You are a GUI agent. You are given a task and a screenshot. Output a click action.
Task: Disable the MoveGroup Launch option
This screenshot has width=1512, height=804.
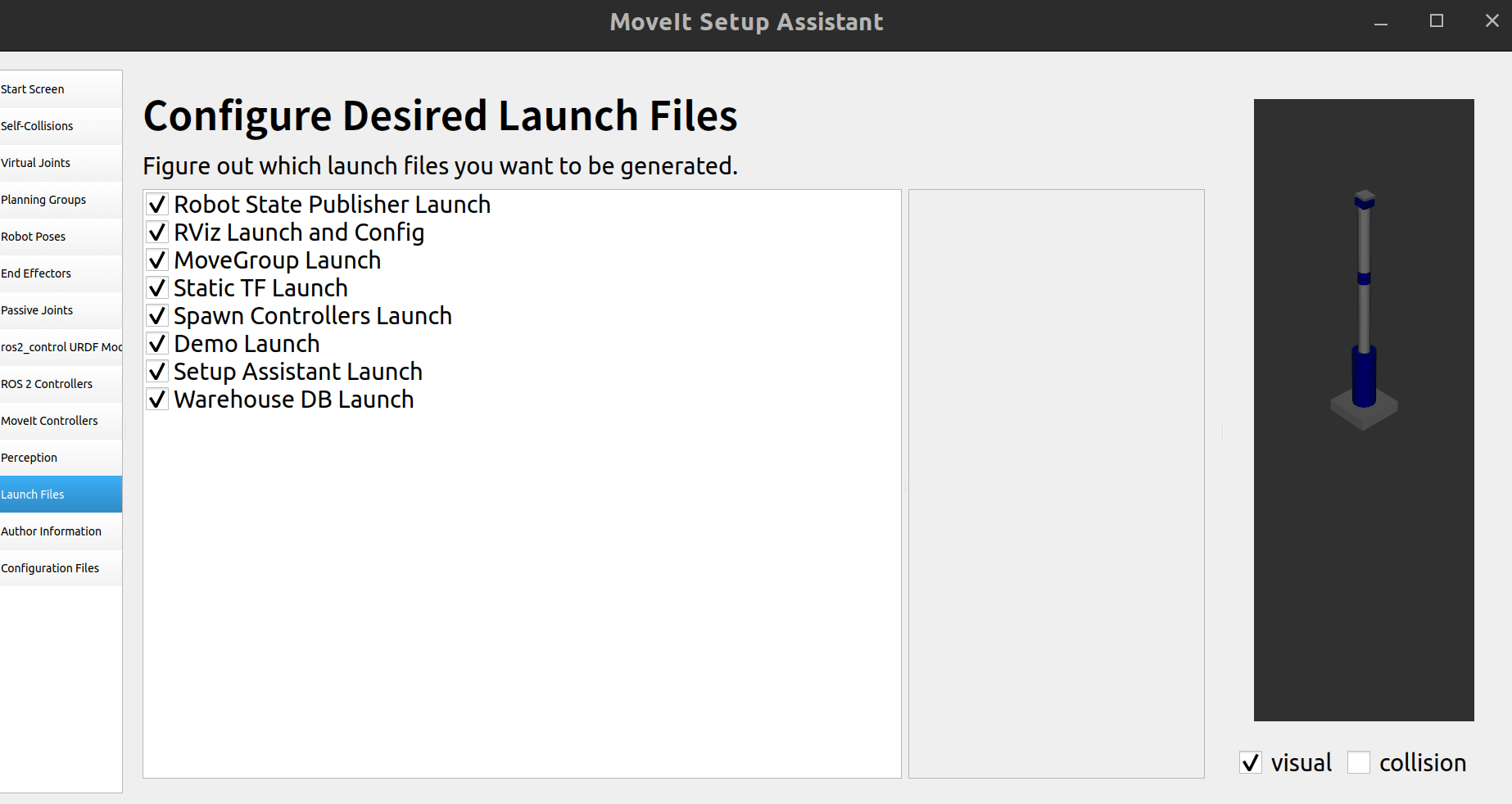[x=157, y=260]
